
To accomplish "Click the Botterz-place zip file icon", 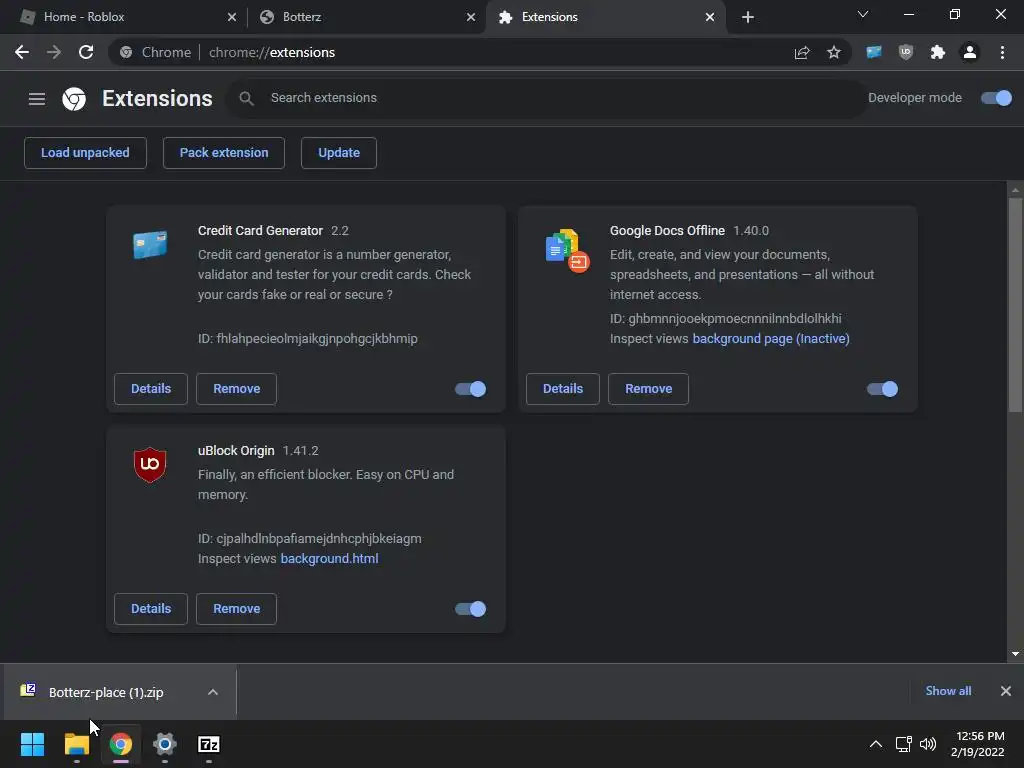I will tap(28, 690).
